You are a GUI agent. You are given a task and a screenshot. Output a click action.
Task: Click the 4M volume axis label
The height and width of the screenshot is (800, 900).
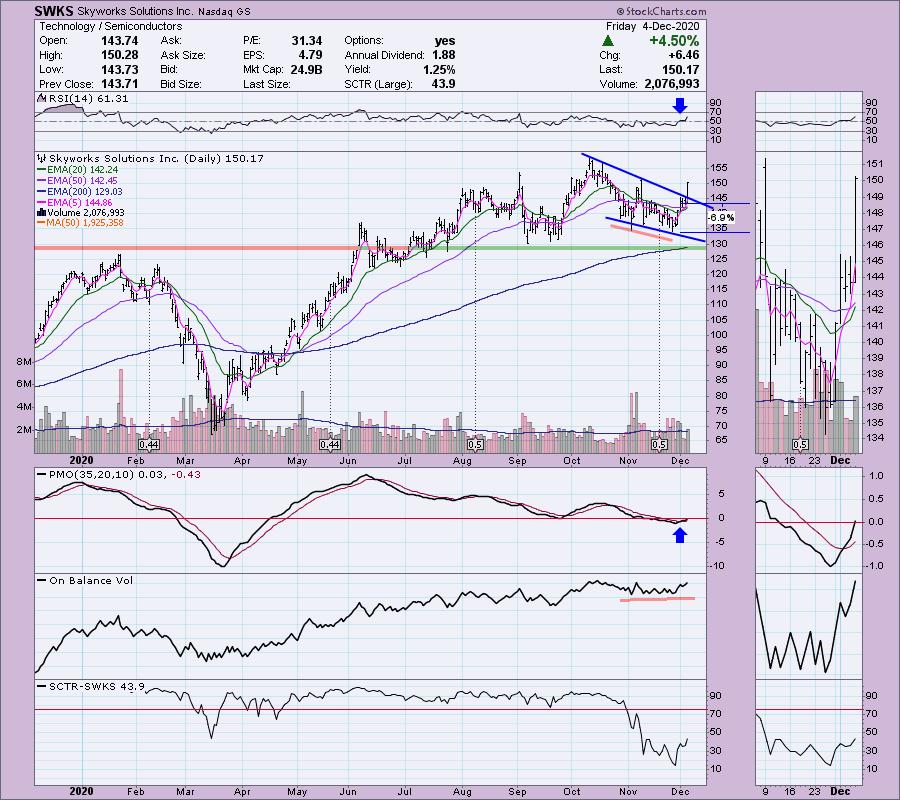tap(24, 407)
